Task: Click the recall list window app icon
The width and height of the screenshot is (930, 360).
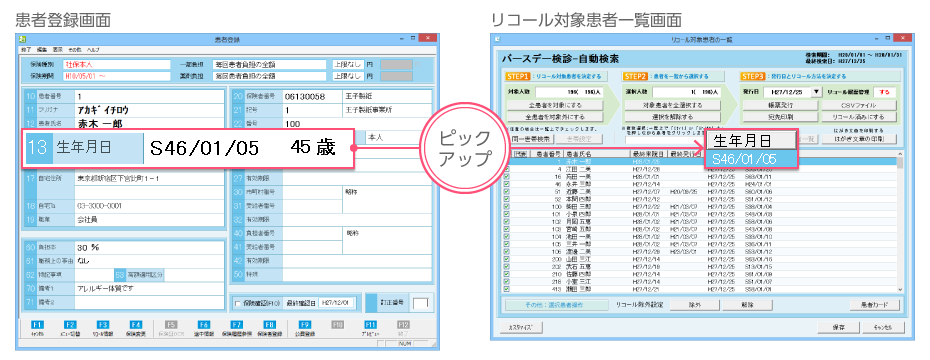Action: coord(498,39)
